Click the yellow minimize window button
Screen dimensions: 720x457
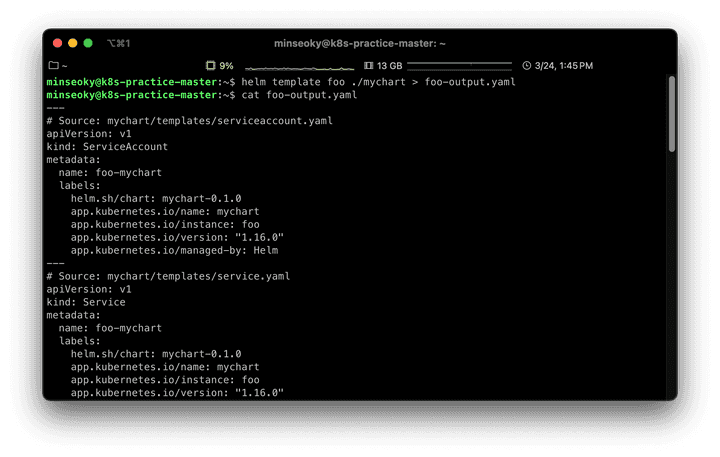73,43
